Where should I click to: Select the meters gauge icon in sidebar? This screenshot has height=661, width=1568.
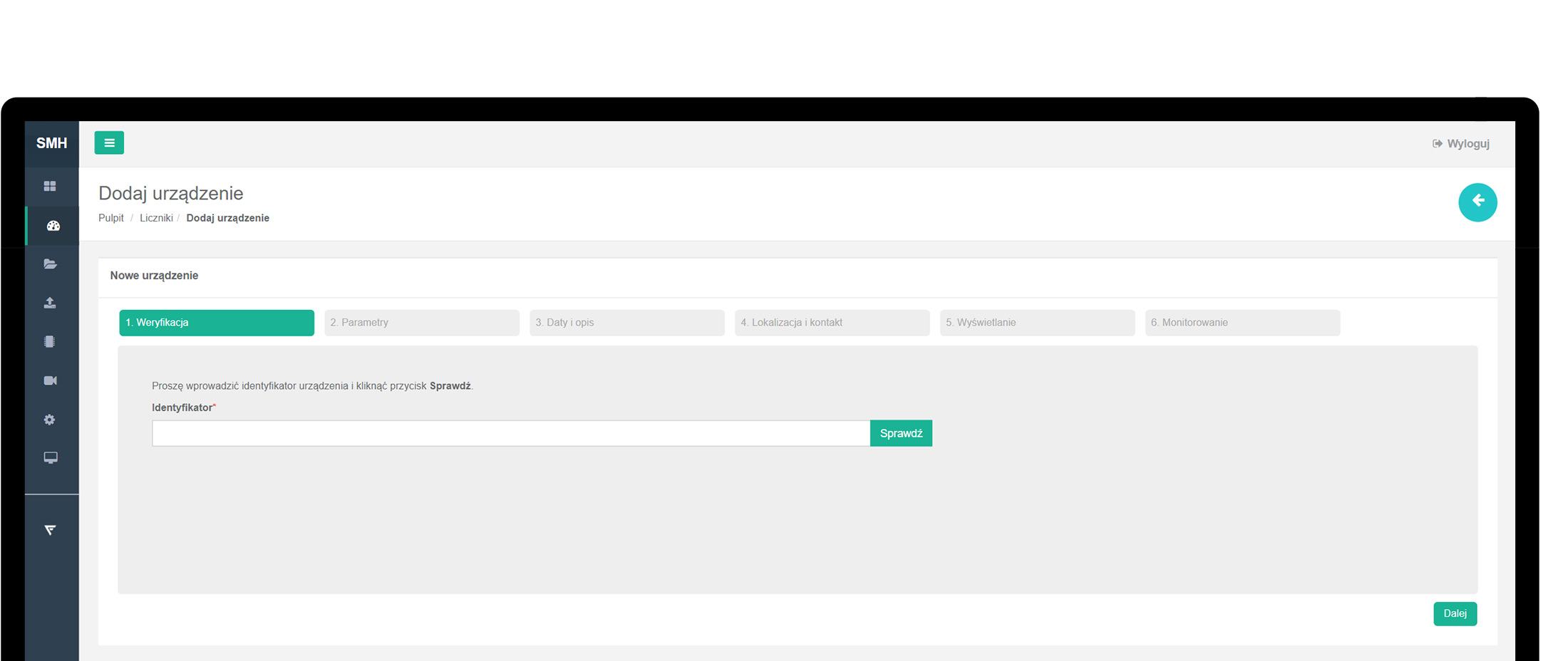point(53,226)
